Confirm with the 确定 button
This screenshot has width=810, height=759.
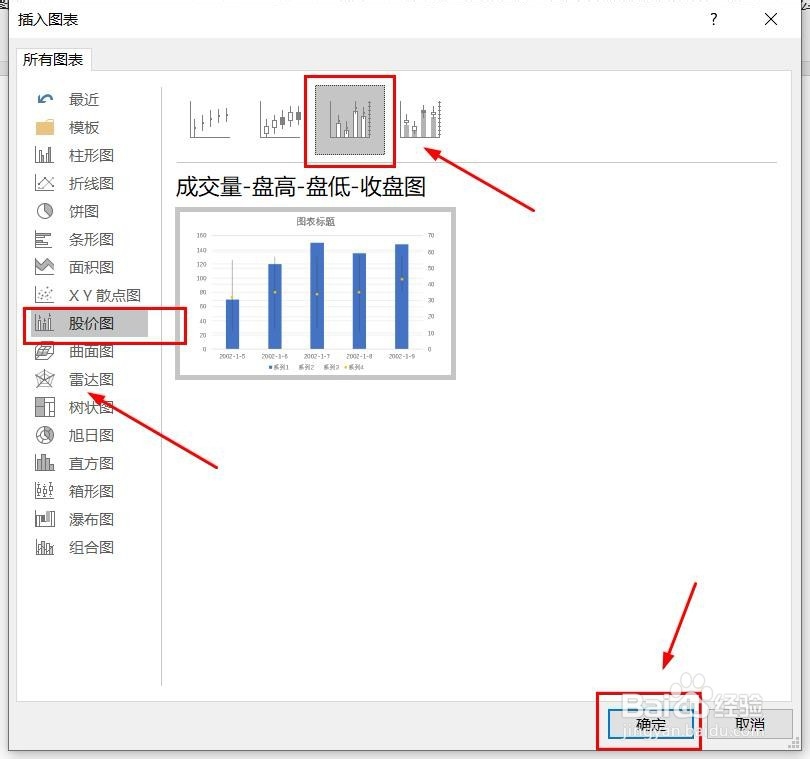[651, 724]
